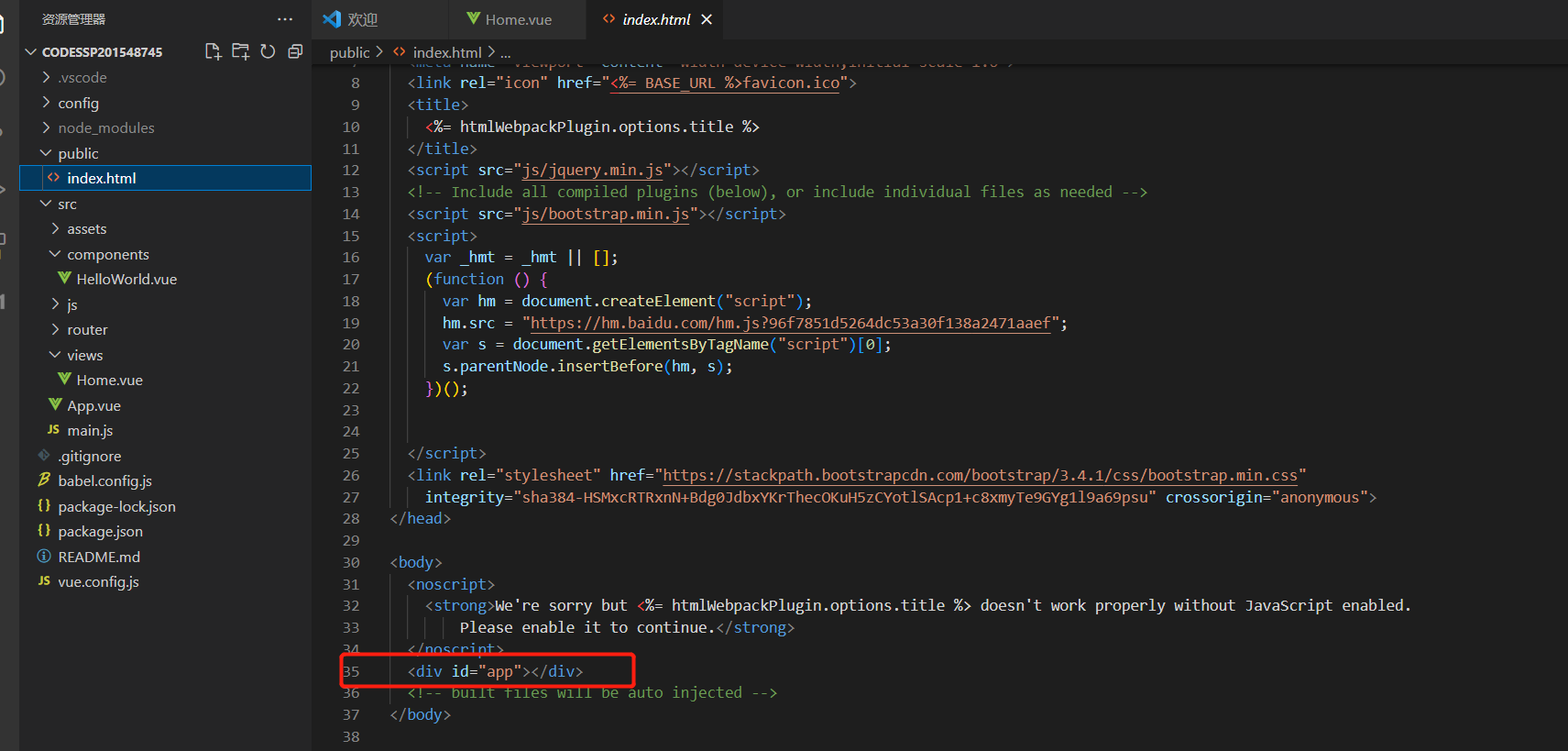Click the HTML icon in the breadcrumb
Image resolution: width=1568 pixels, height=751 pixels.
click(400, 52)
